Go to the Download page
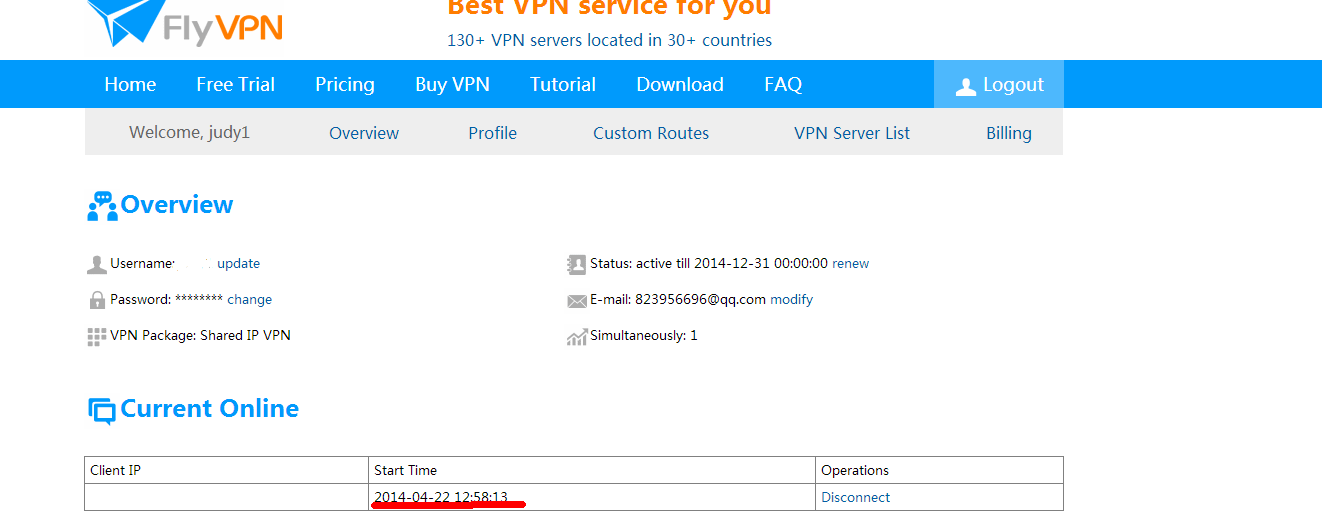Image resolution: width=1322 pixels, height=524 pixels. pos(680,84)
